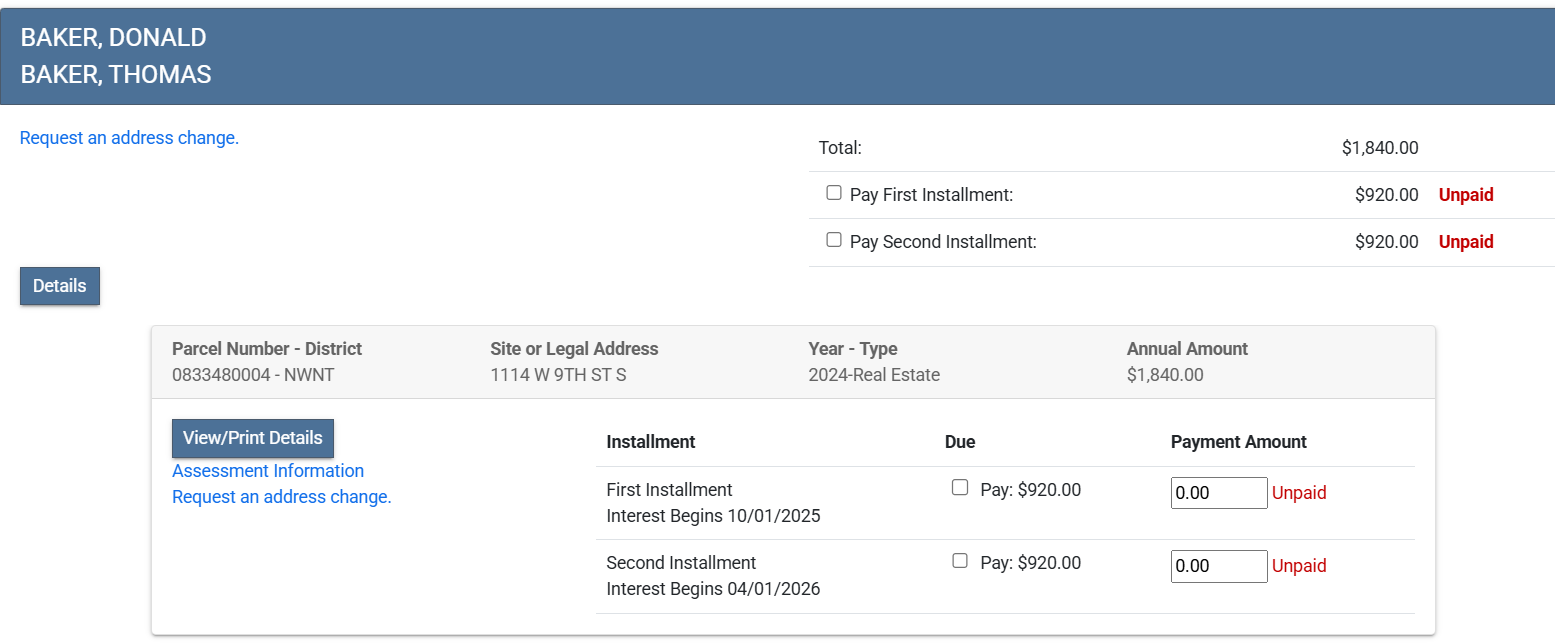Click the 2024-Real Estate year type
Image resolution: width=1555 pixels, height=644 pixels.
(874, 376)
